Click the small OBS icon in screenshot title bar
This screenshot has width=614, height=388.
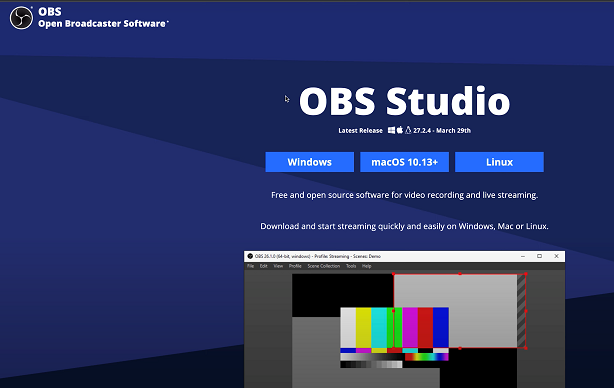point(250,256)
